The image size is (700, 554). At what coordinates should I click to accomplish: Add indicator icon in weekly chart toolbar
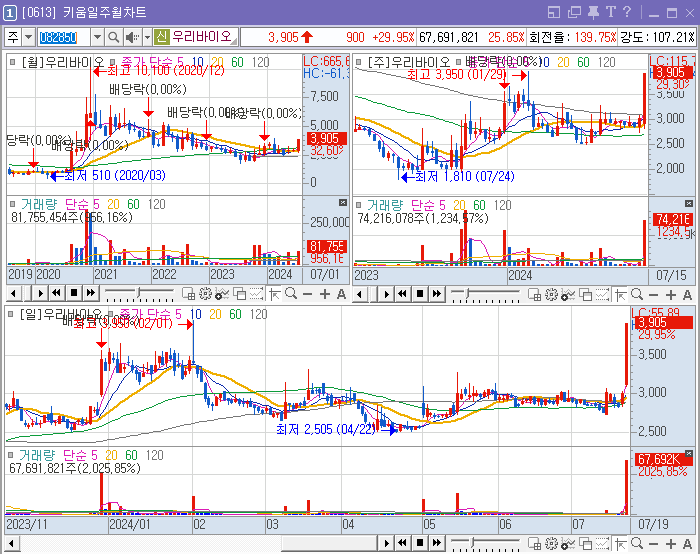568,295
